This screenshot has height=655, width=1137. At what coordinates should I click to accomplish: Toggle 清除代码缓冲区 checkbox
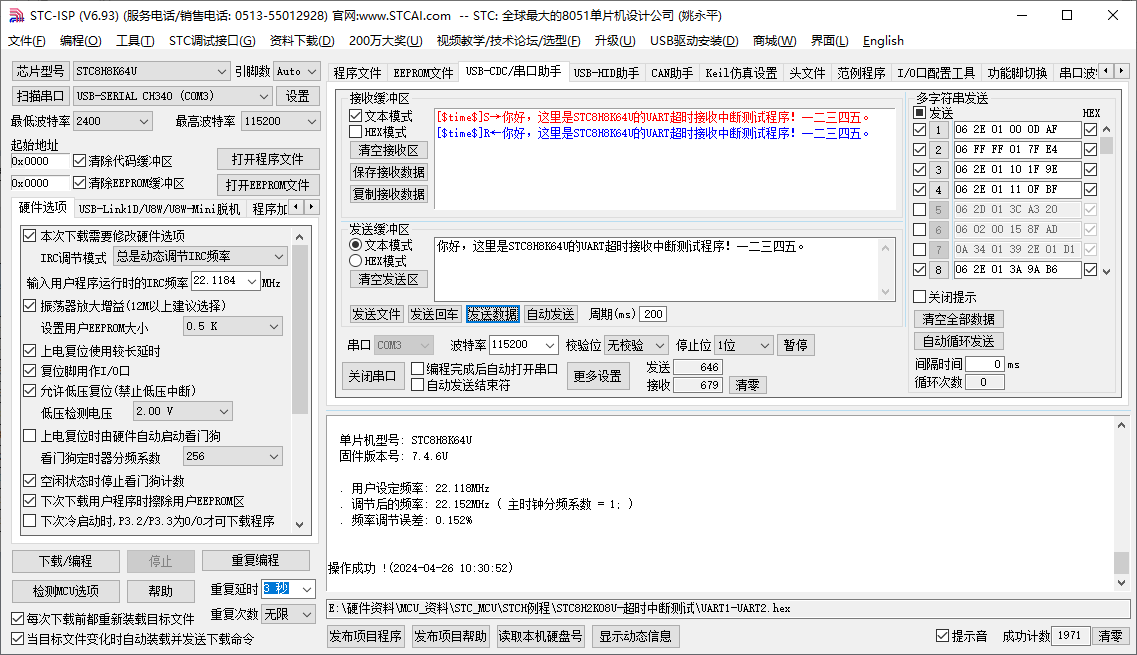pos(80,160)
